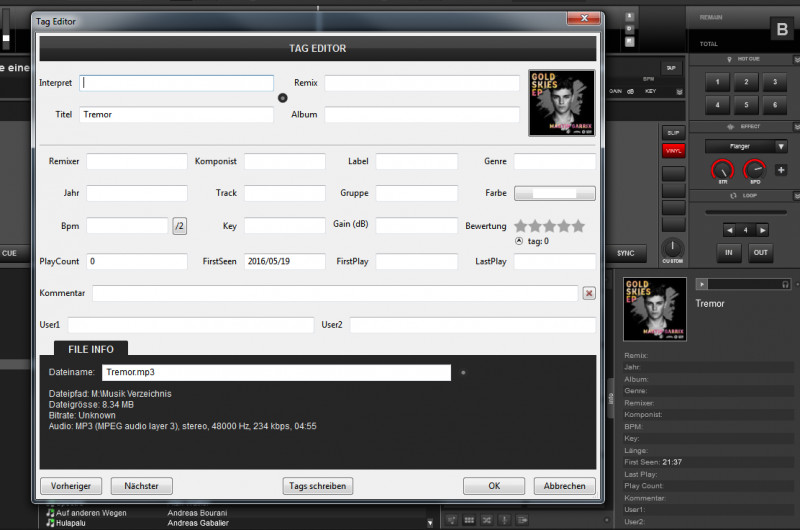Viewport: 800px width, 530px height.
Task: Open the Farbe color picker bar
Action: 554,193
